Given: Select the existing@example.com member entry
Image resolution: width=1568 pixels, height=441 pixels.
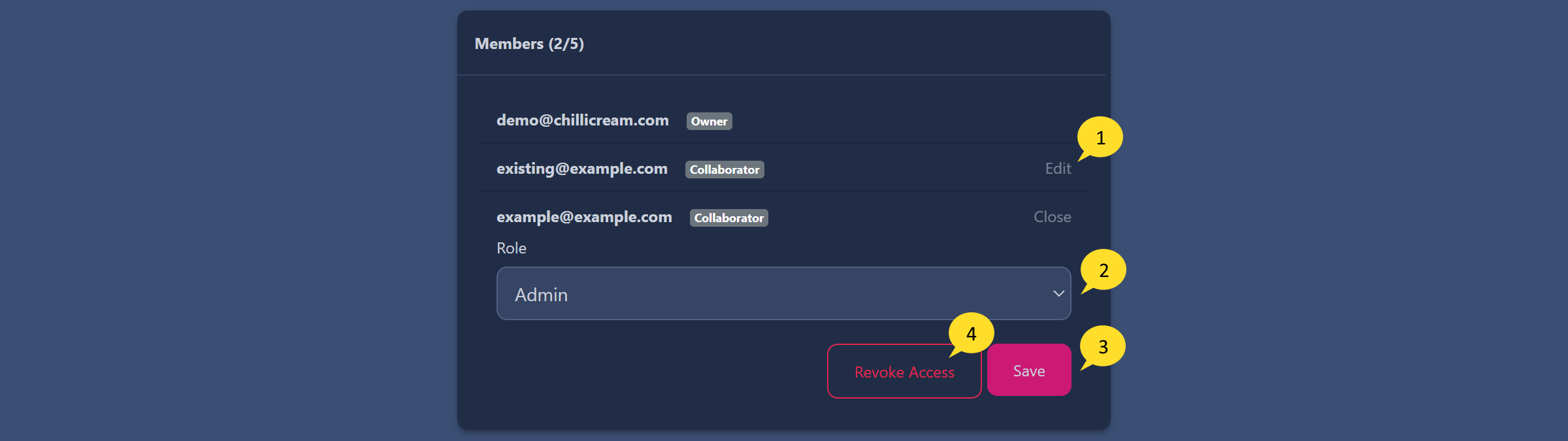Looking at the screenshot, I should (x=581, y=169).
